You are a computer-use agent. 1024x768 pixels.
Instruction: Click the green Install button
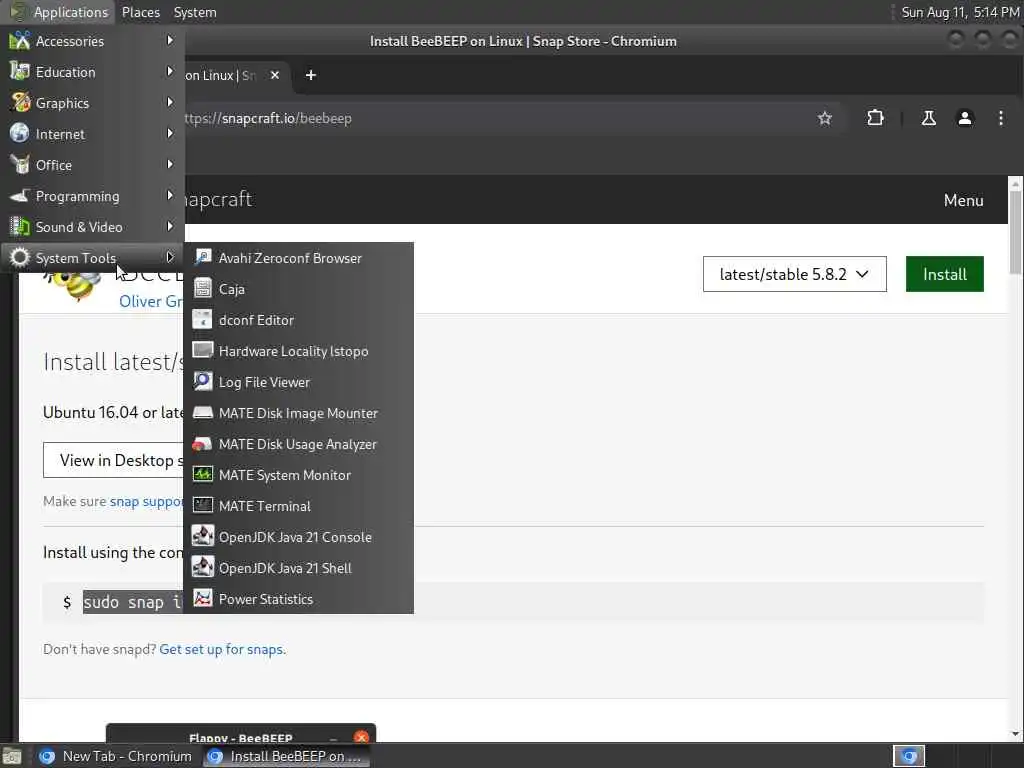pos(944,274)
